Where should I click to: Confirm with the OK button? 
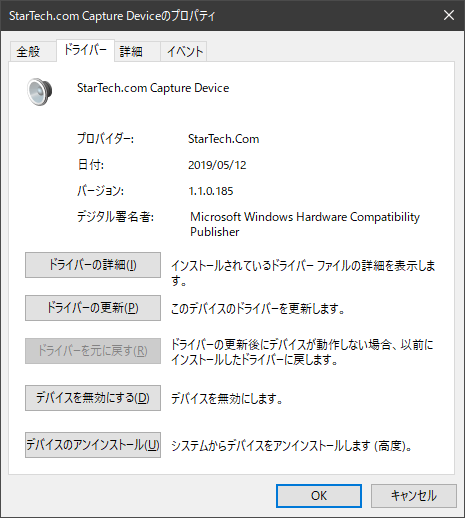319,496
